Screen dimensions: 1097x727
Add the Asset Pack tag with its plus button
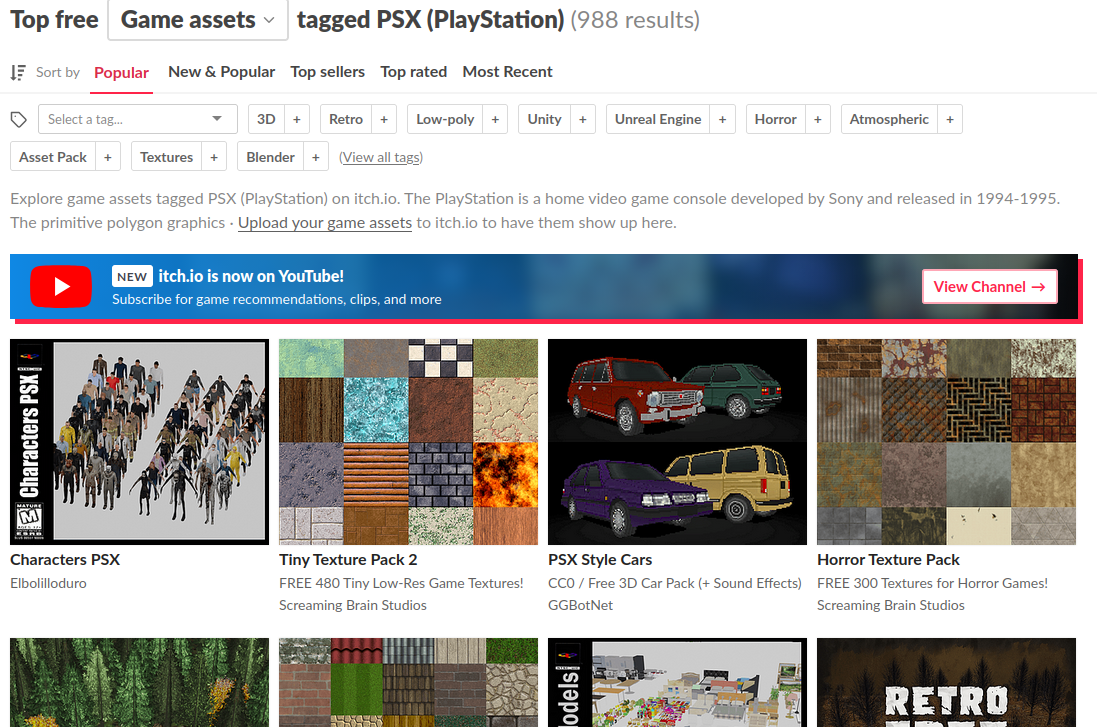coord(108,157)
